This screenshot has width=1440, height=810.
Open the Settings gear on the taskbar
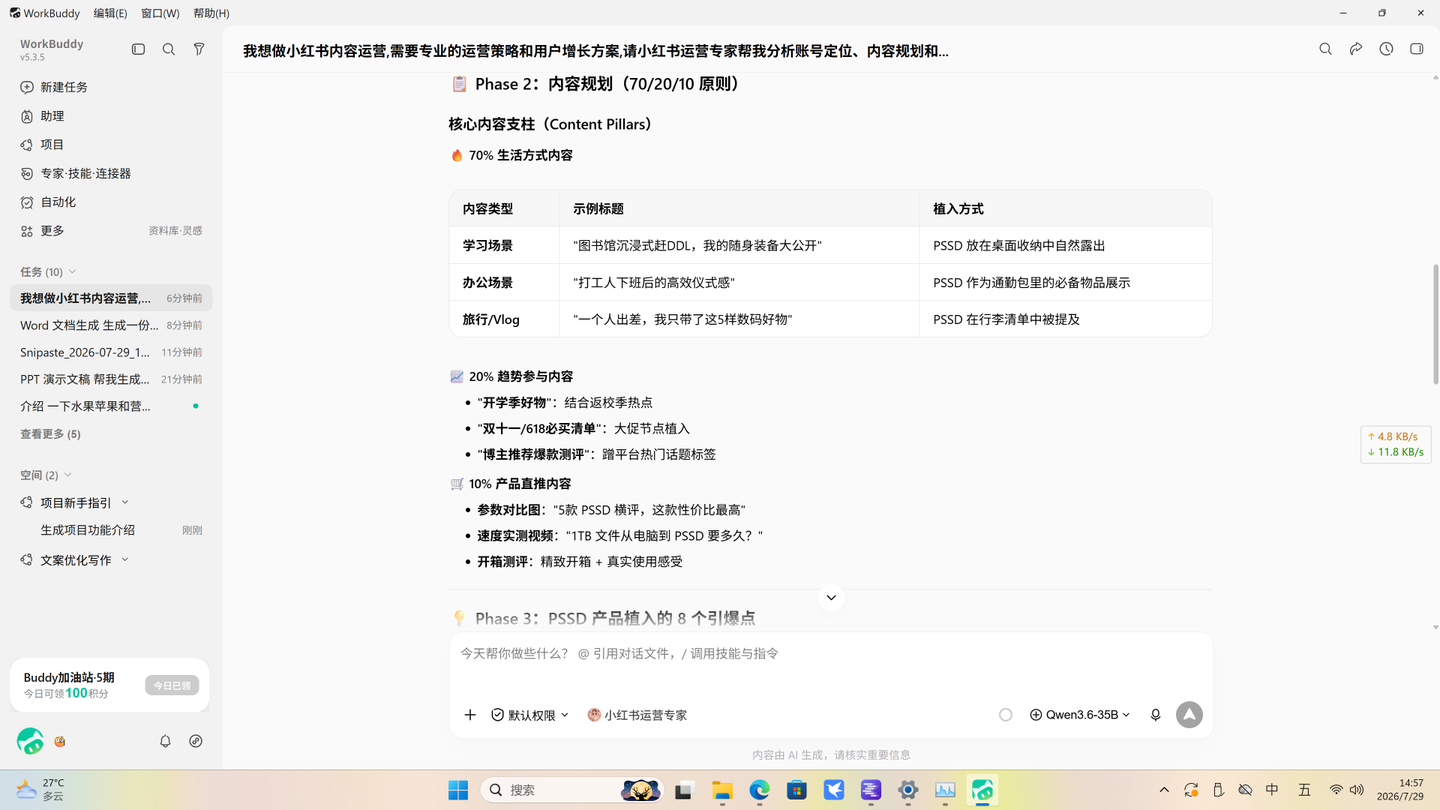pos(908,790)
